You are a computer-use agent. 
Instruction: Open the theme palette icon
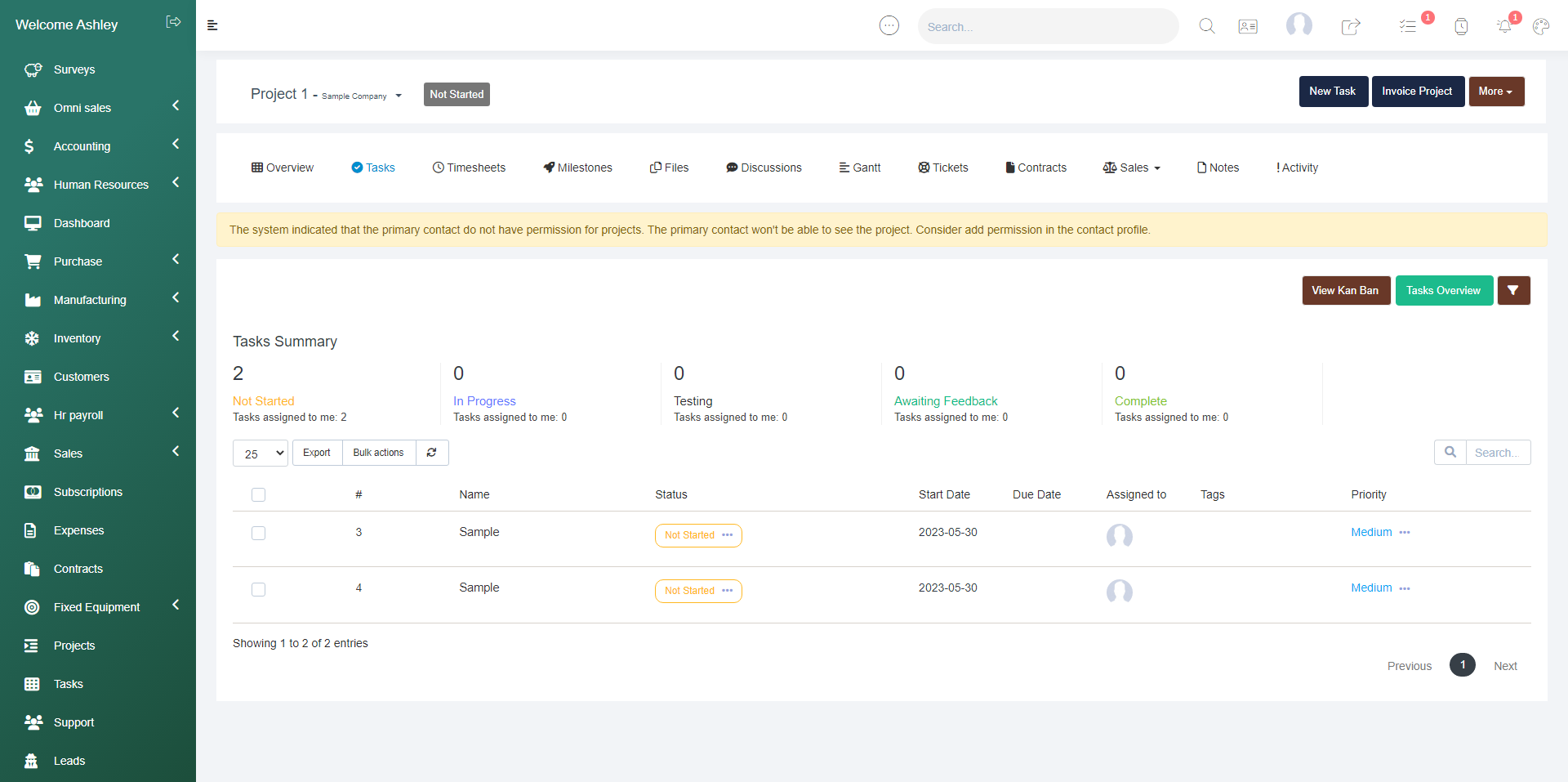1541,26
